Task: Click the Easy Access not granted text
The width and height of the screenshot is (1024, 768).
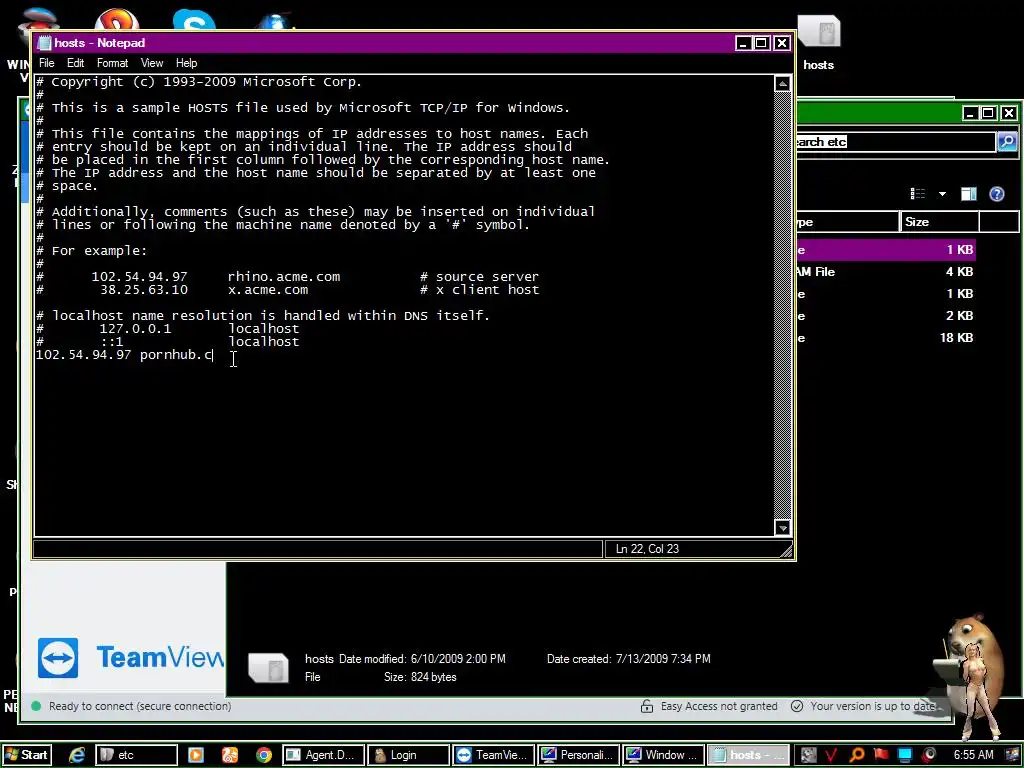Action: [x=719, y=706]
